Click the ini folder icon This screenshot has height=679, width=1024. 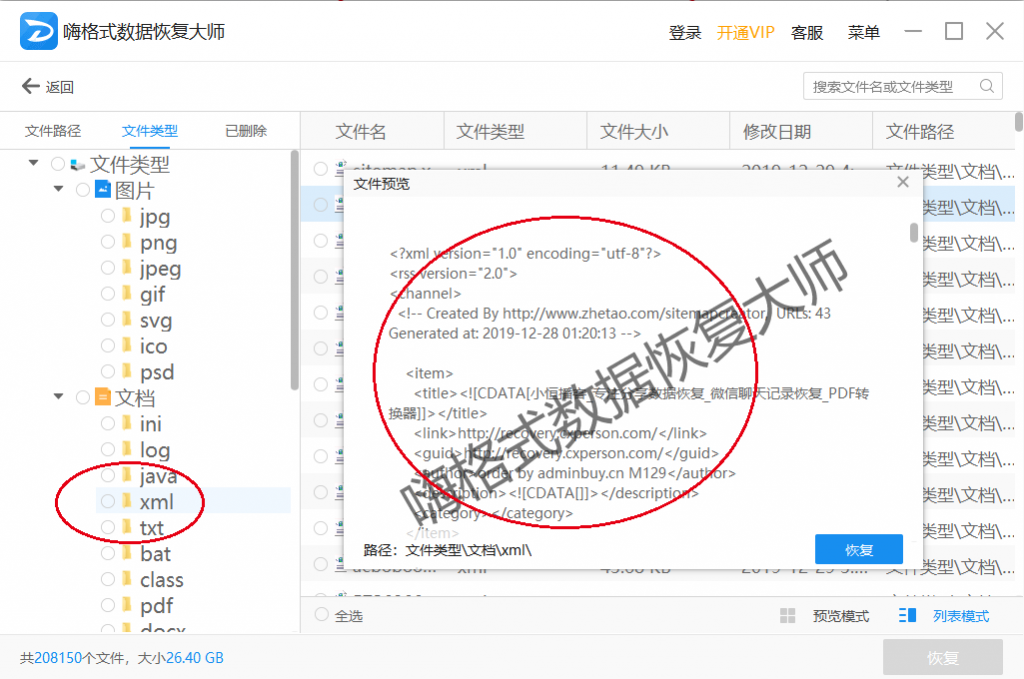[x=127, y=423]
